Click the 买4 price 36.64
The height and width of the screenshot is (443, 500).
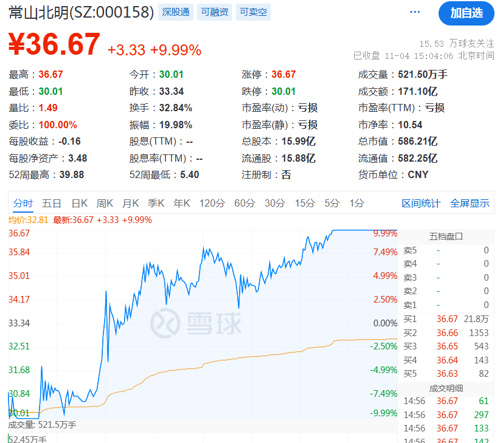pos(447,360)
